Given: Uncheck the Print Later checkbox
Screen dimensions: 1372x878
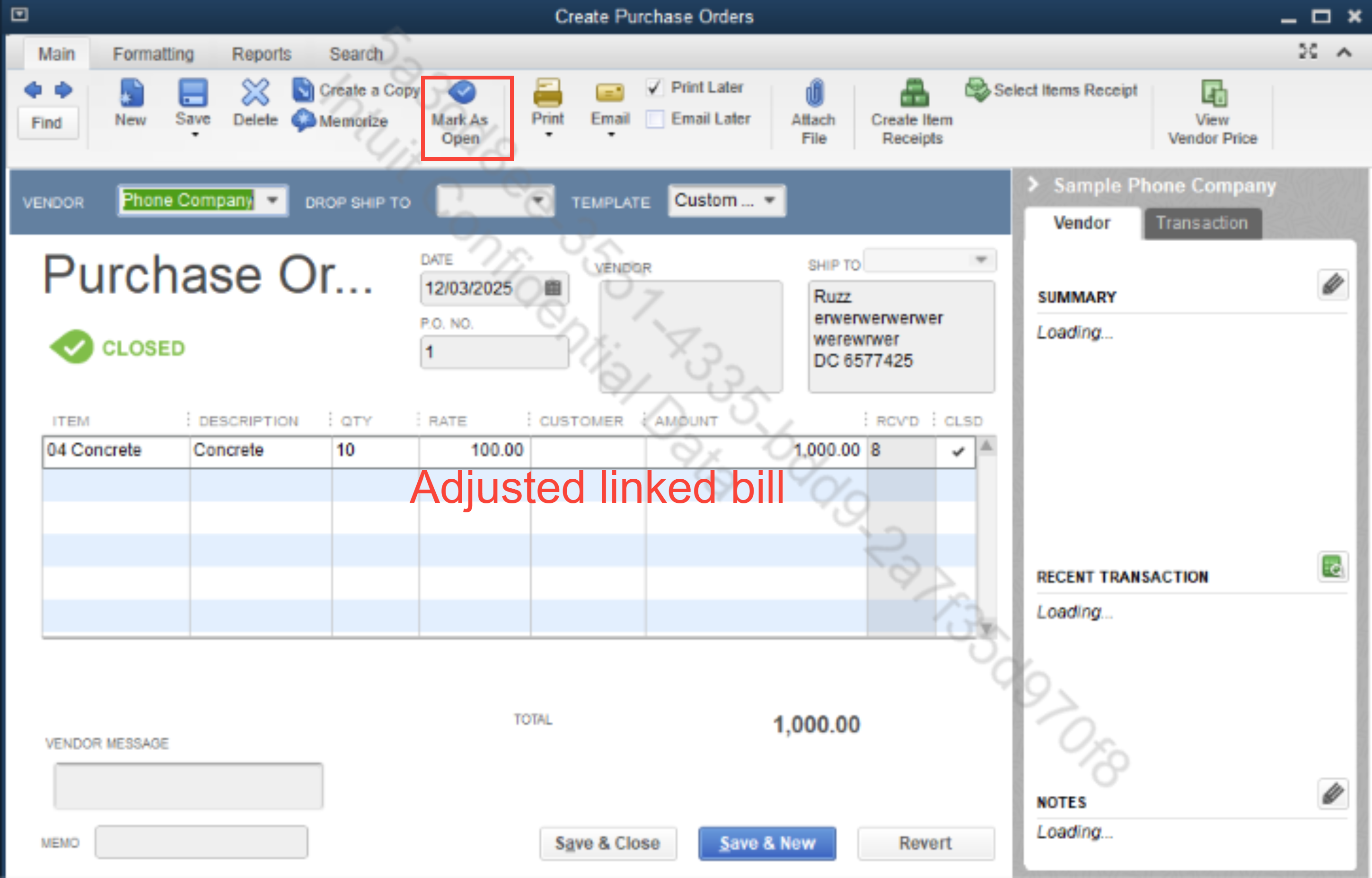Looking at the screenshot, I should [x=654, y=87].
